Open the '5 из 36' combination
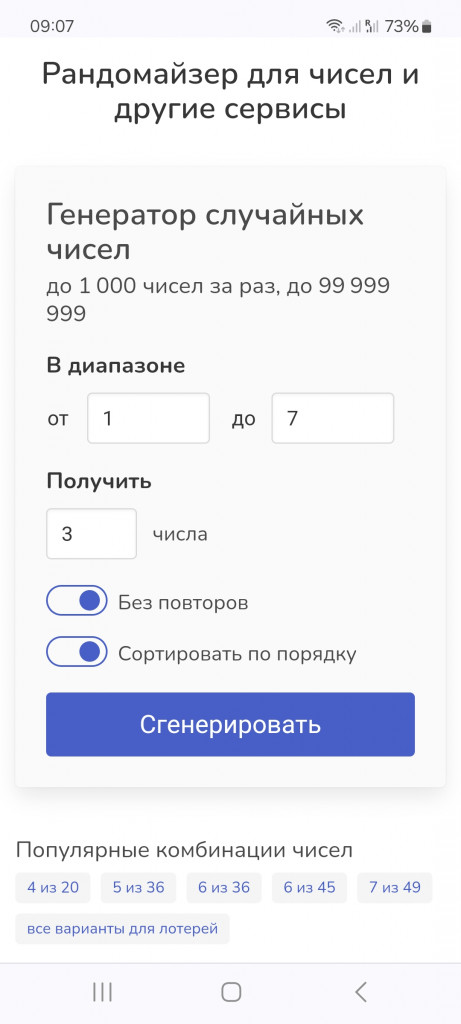The image size is (461, 1024). [x=138, y=888]
